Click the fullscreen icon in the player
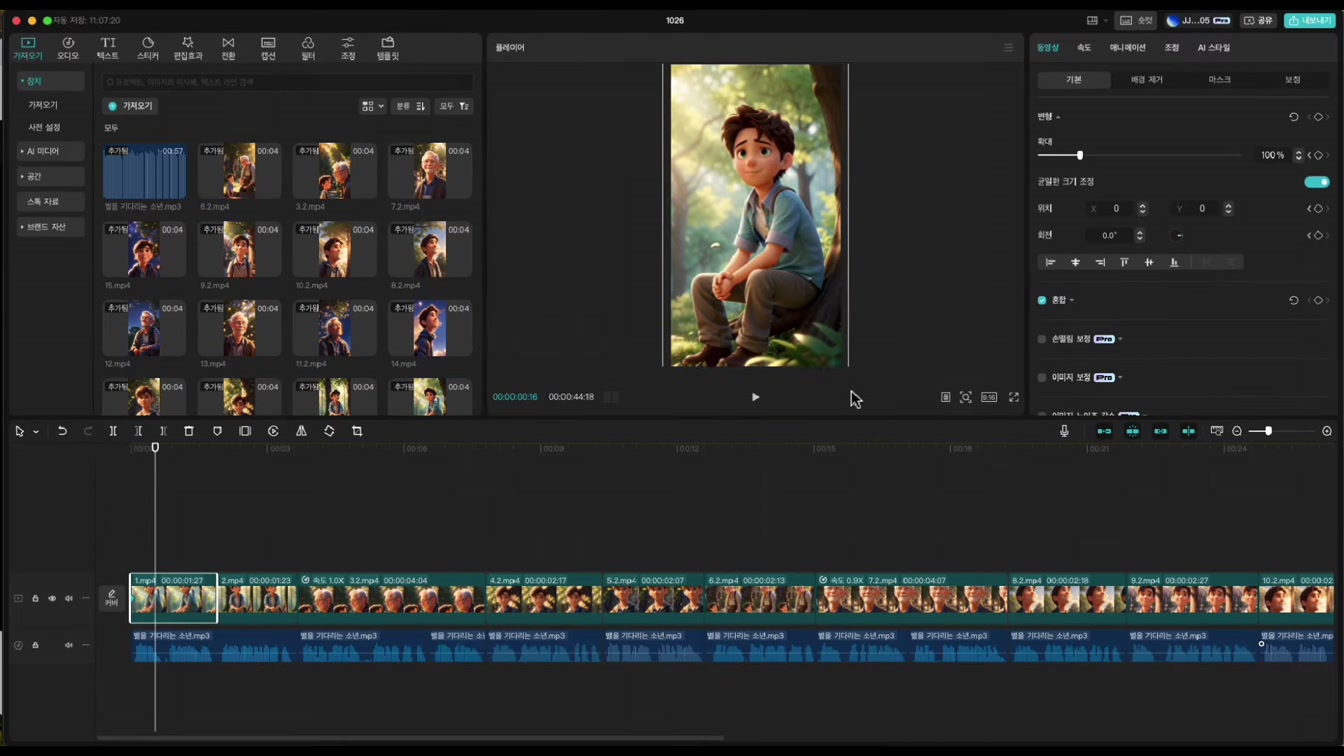 [1013, 397]
